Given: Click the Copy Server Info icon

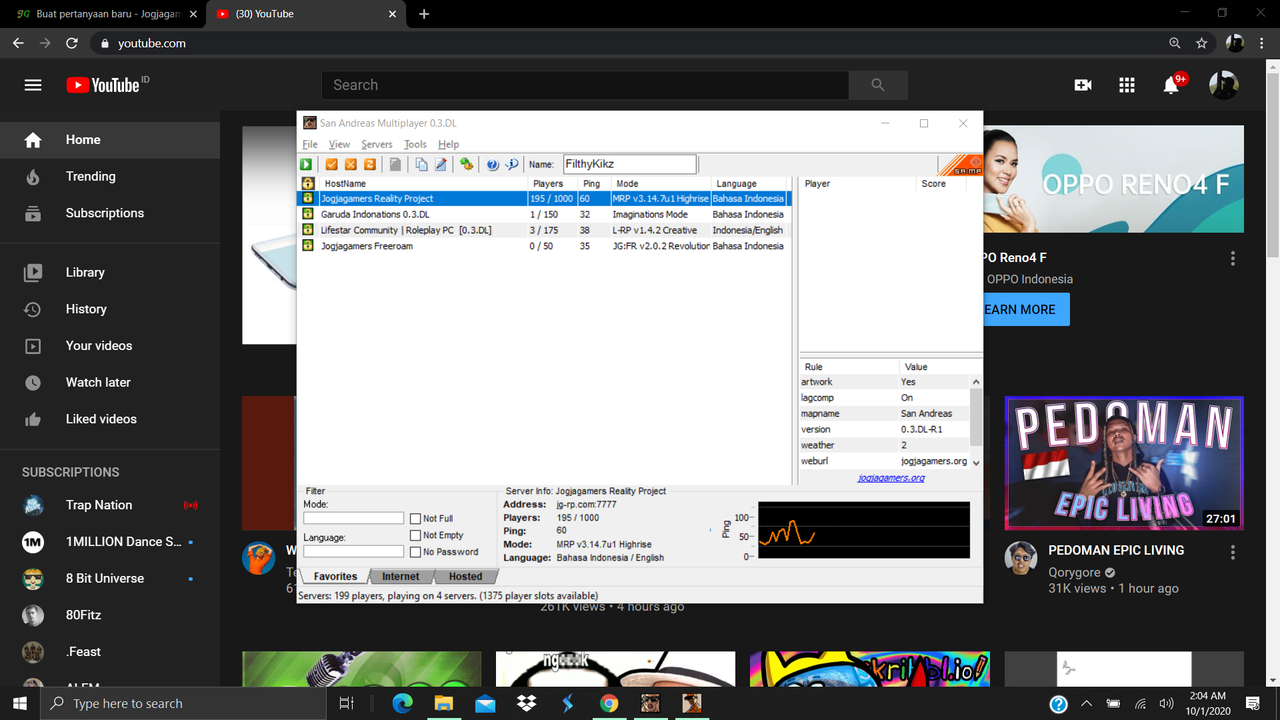Looking at the screenshot, I should 421,164.
